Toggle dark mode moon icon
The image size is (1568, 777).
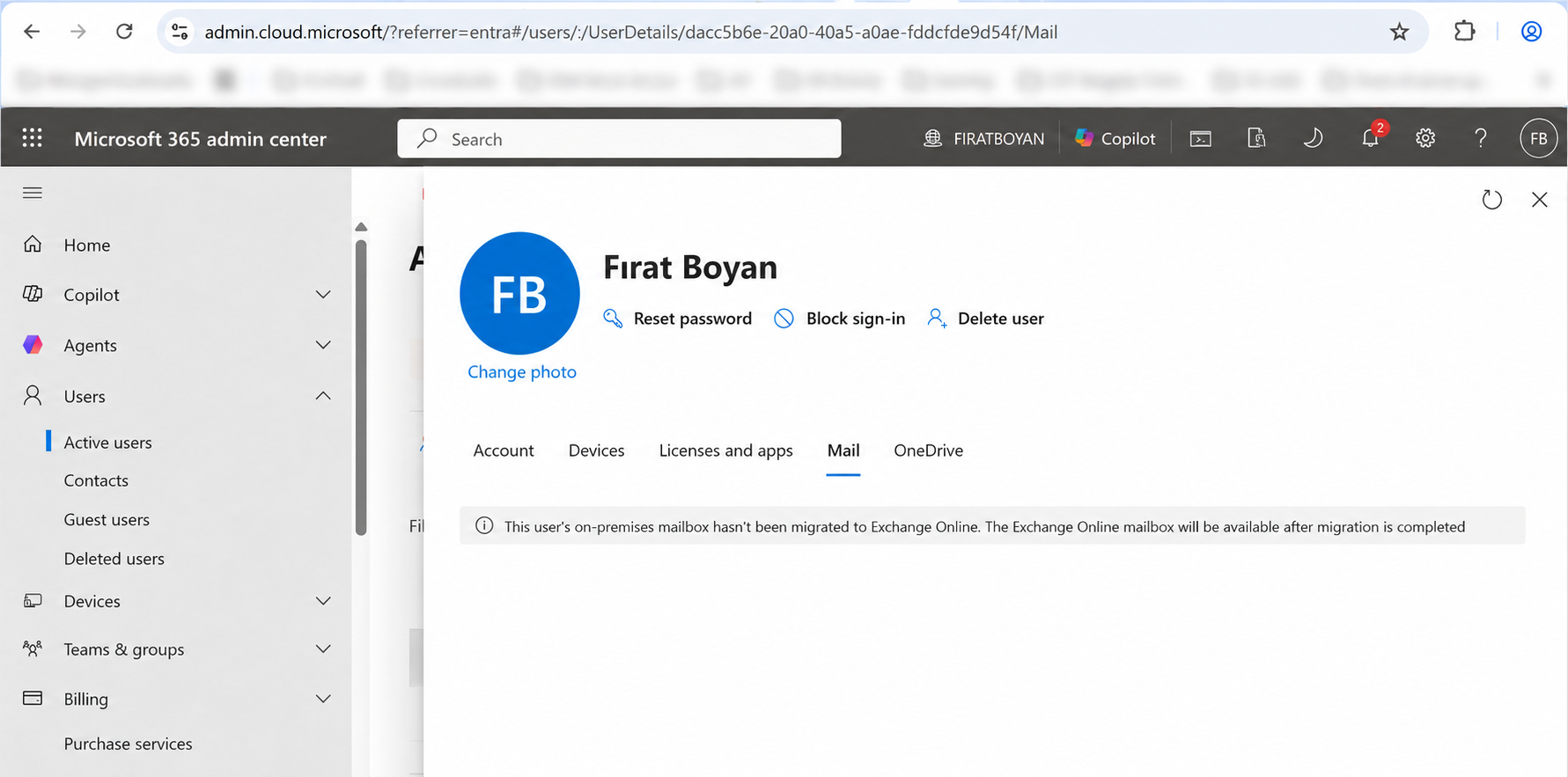click(x=1313, y=138)
